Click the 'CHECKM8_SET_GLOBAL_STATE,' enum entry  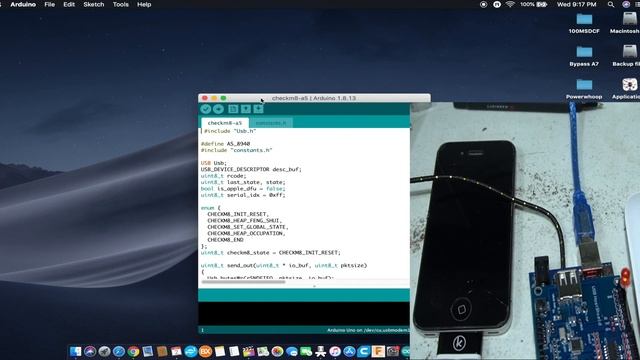click(x=248, y=227)
